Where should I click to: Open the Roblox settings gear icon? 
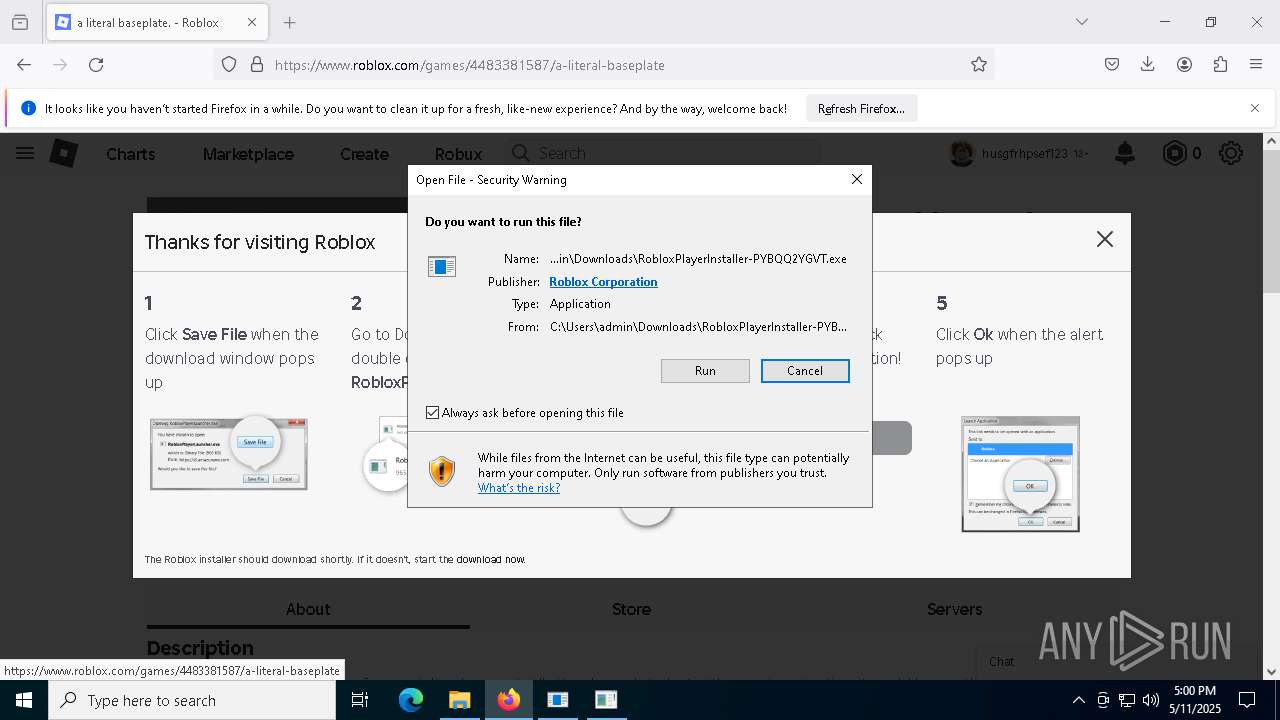click(1231, 153)
